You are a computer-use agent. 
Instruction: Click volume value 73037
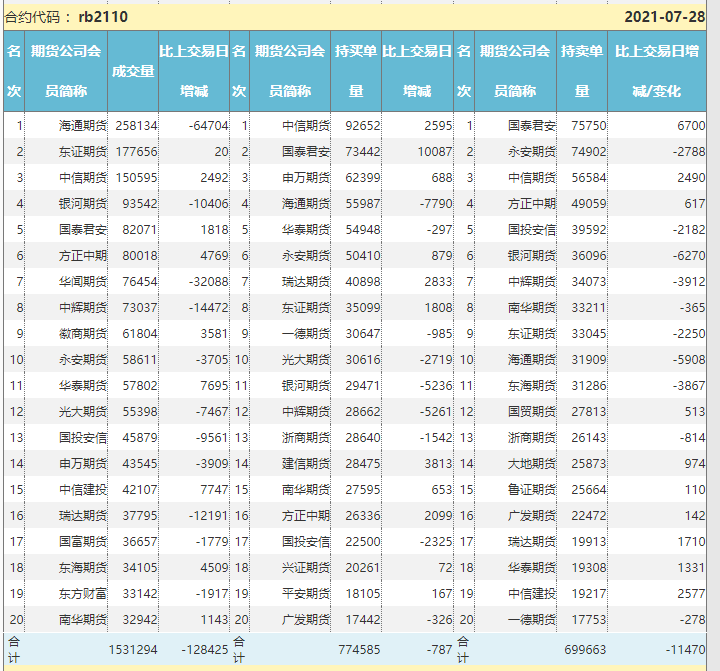140,307
